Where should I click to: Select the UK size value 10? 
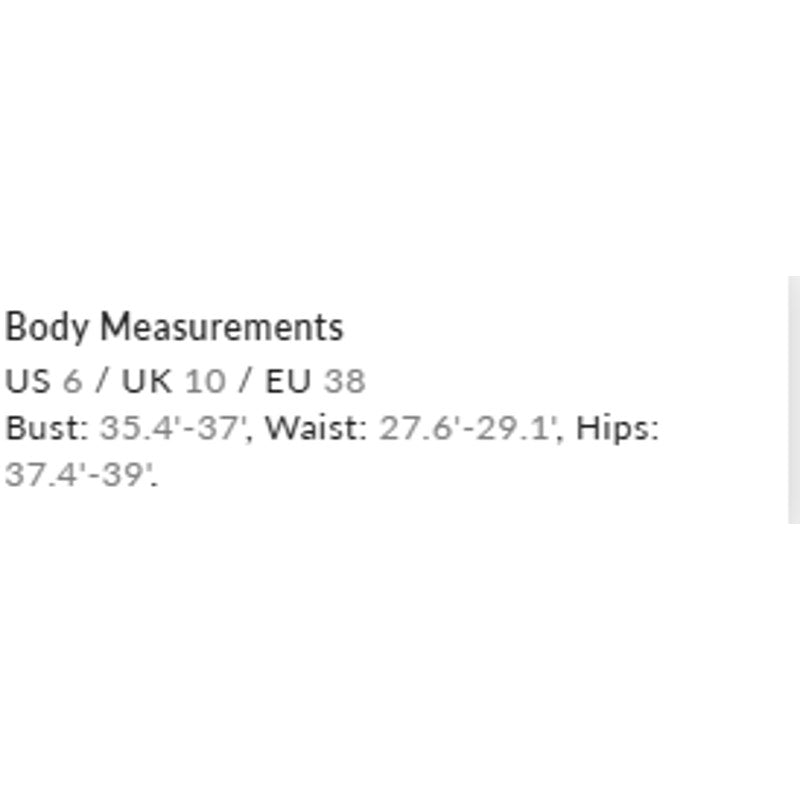205,381
